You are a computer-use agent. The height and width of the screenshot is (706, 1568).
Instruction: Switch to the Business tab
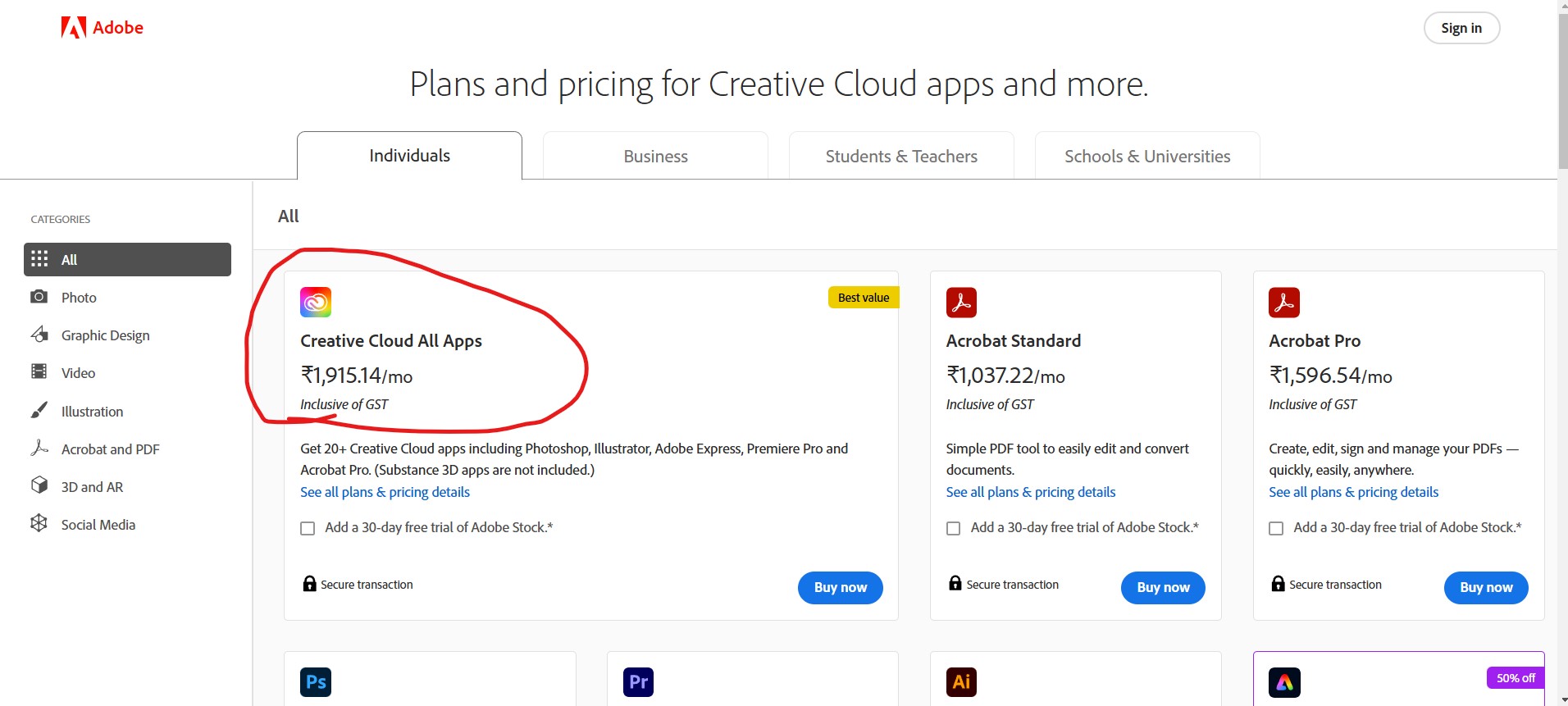point(655,156)
